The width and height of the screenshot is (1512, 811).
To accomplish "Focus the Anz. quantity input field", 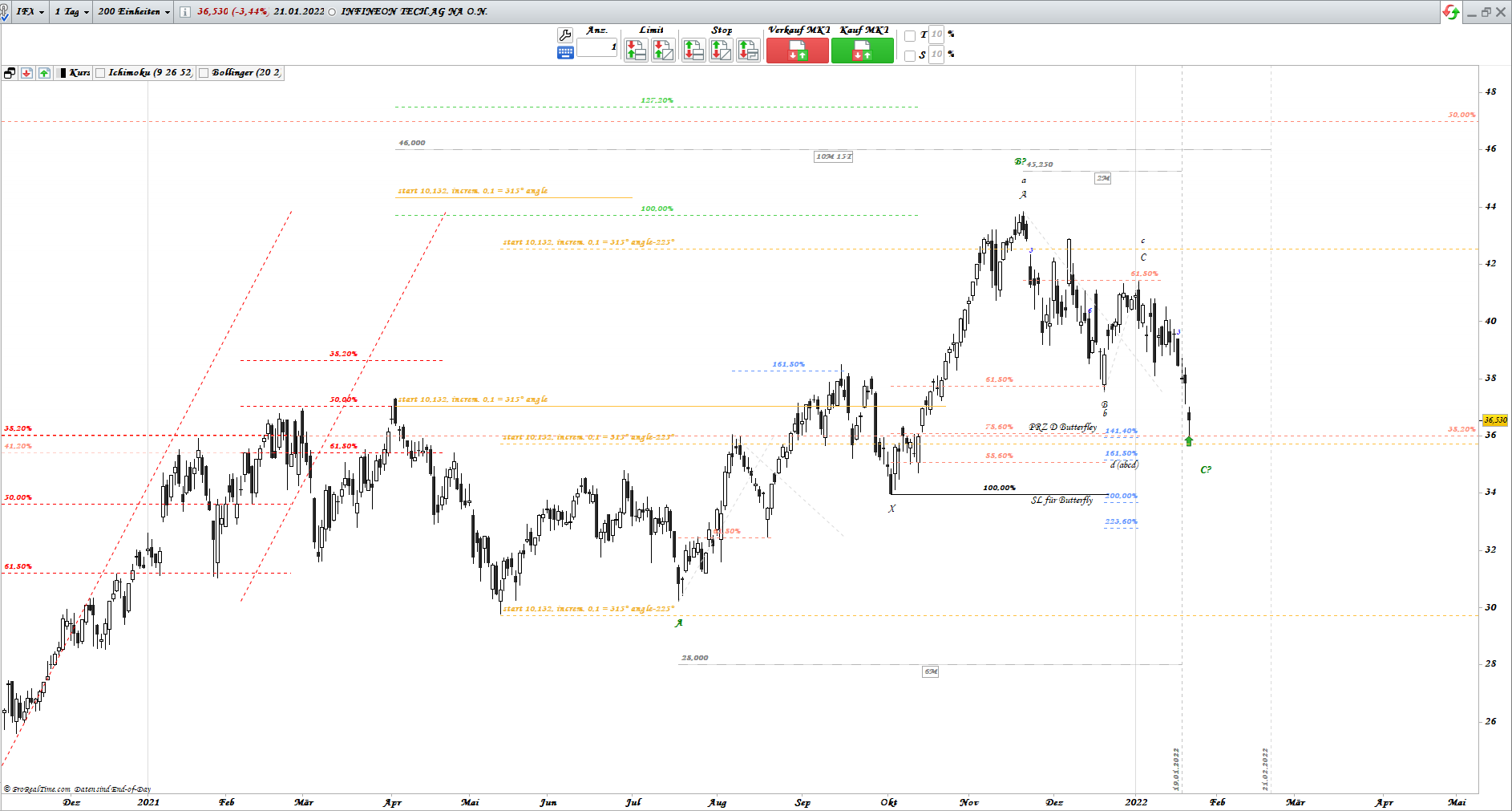I will pos(597,47).
